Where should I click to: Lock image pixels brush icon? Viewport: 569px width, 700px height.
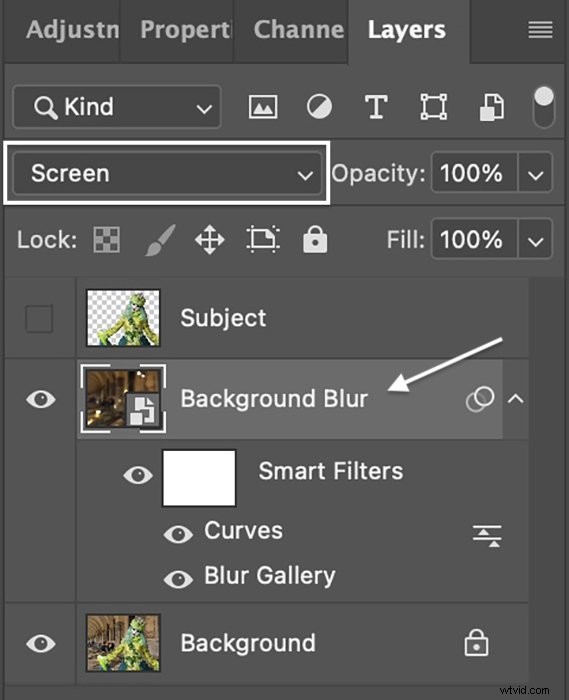pos(159,240)
